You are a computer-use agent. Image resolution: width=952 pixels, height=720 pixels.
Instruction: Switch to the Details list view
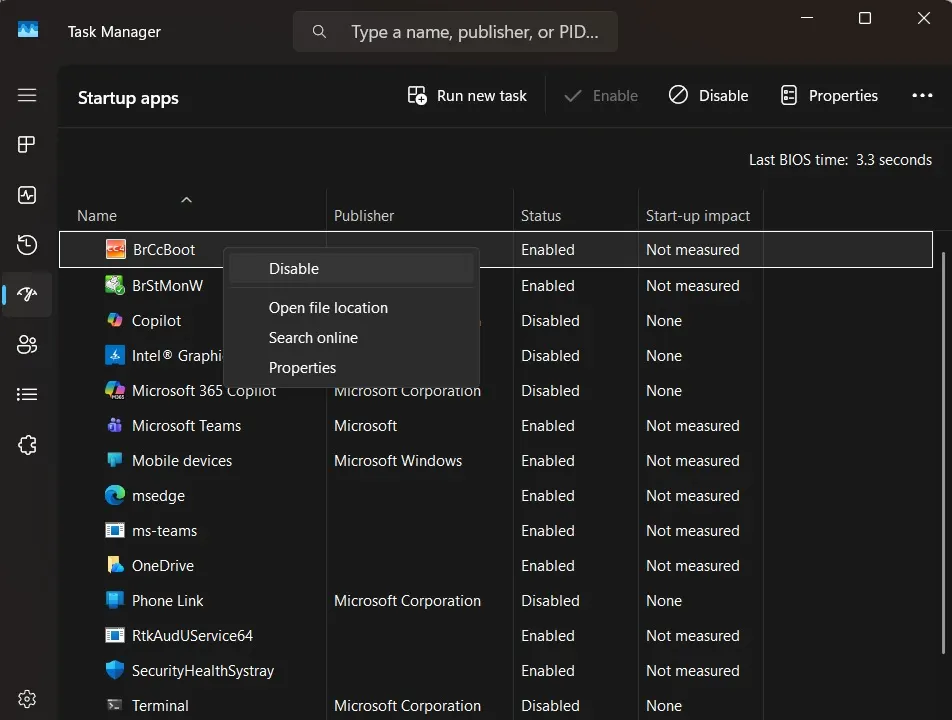pyautogui.click(x=27, y=394)
